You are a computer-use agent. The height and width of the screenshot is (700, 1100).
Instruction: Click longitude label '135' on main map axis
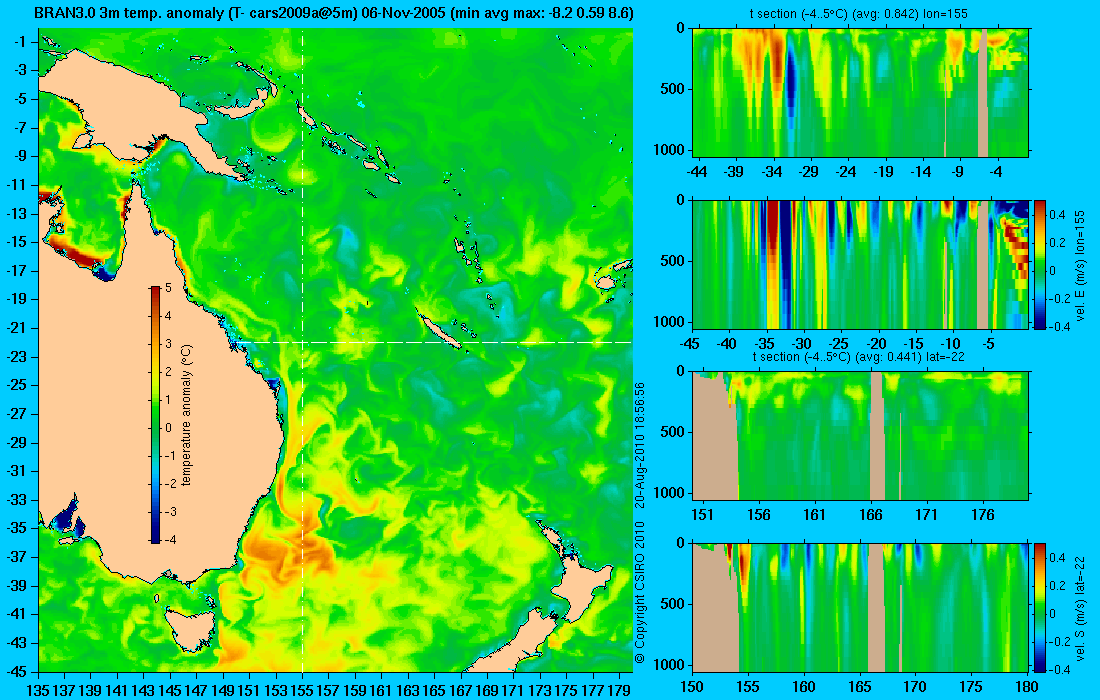(38, 690)
